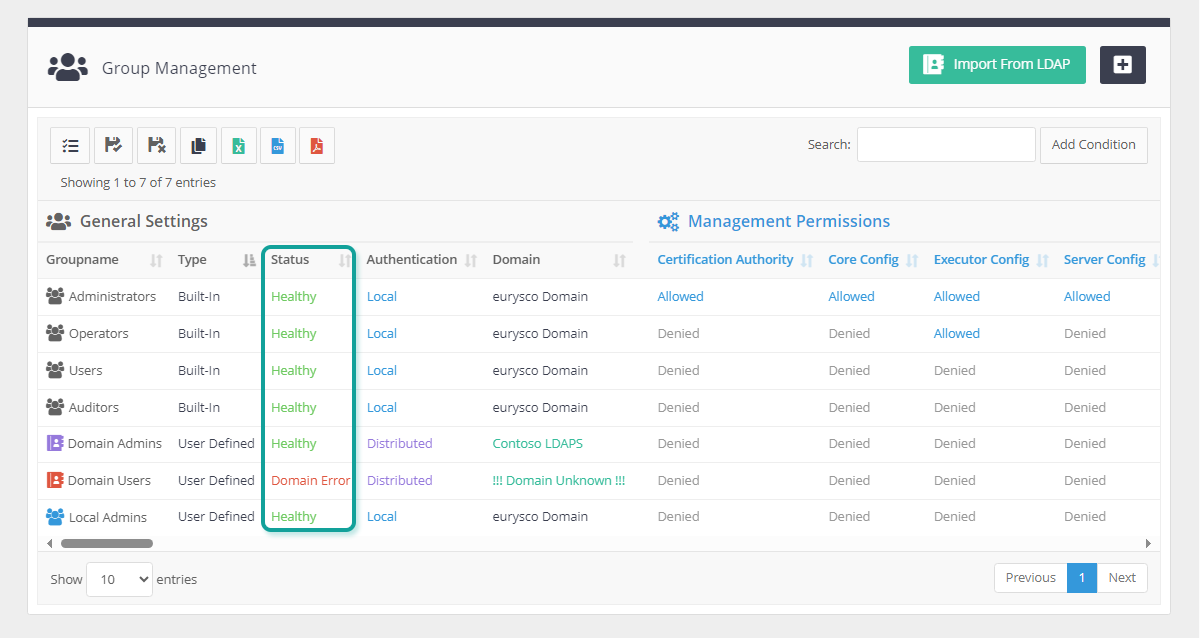
Task: Click Distributed authentication for Domain Users
Action: [399, 480]
